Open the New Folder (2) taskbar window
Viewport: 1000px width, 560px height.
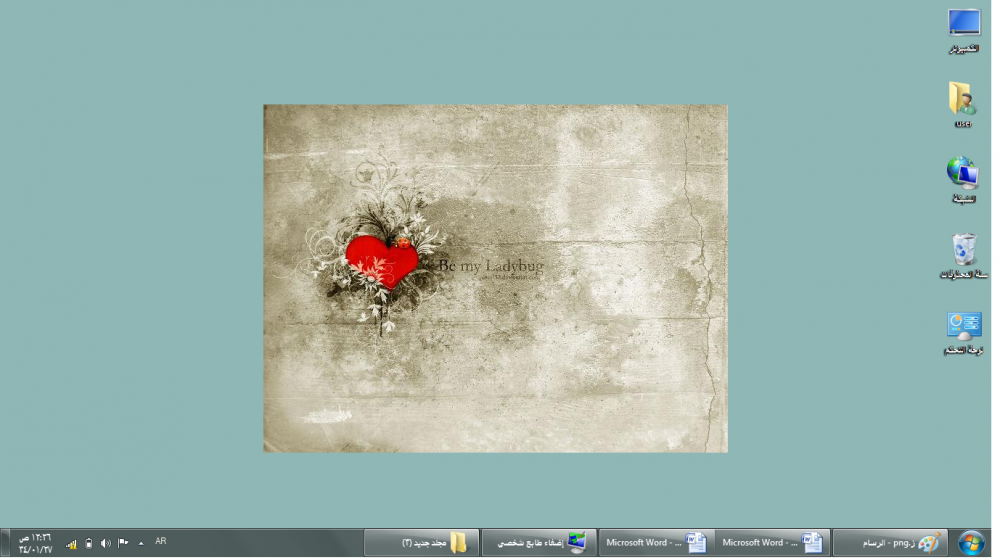421,543
